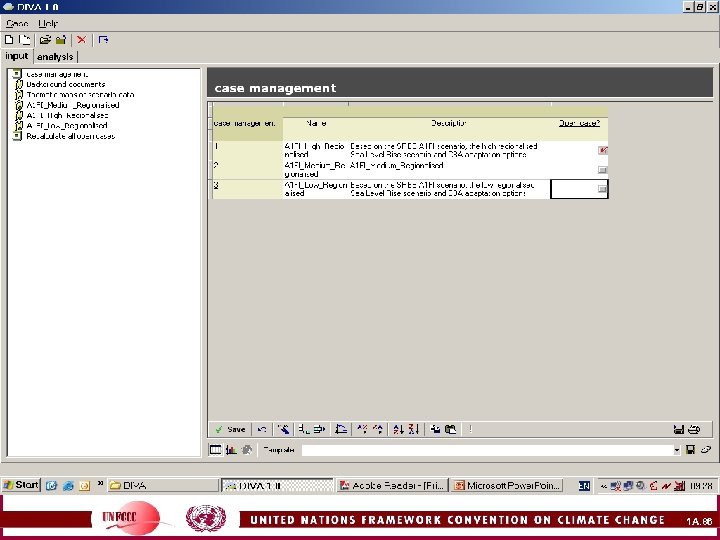This screenshot has width=720, height=540.
Task: Select Thematic maps of scenario data item
Action: tap(80, 95)
